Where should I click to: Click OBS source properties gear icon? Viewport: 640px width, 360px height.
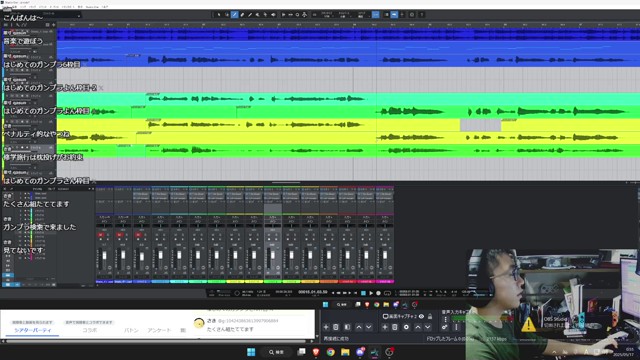point(406,327)
